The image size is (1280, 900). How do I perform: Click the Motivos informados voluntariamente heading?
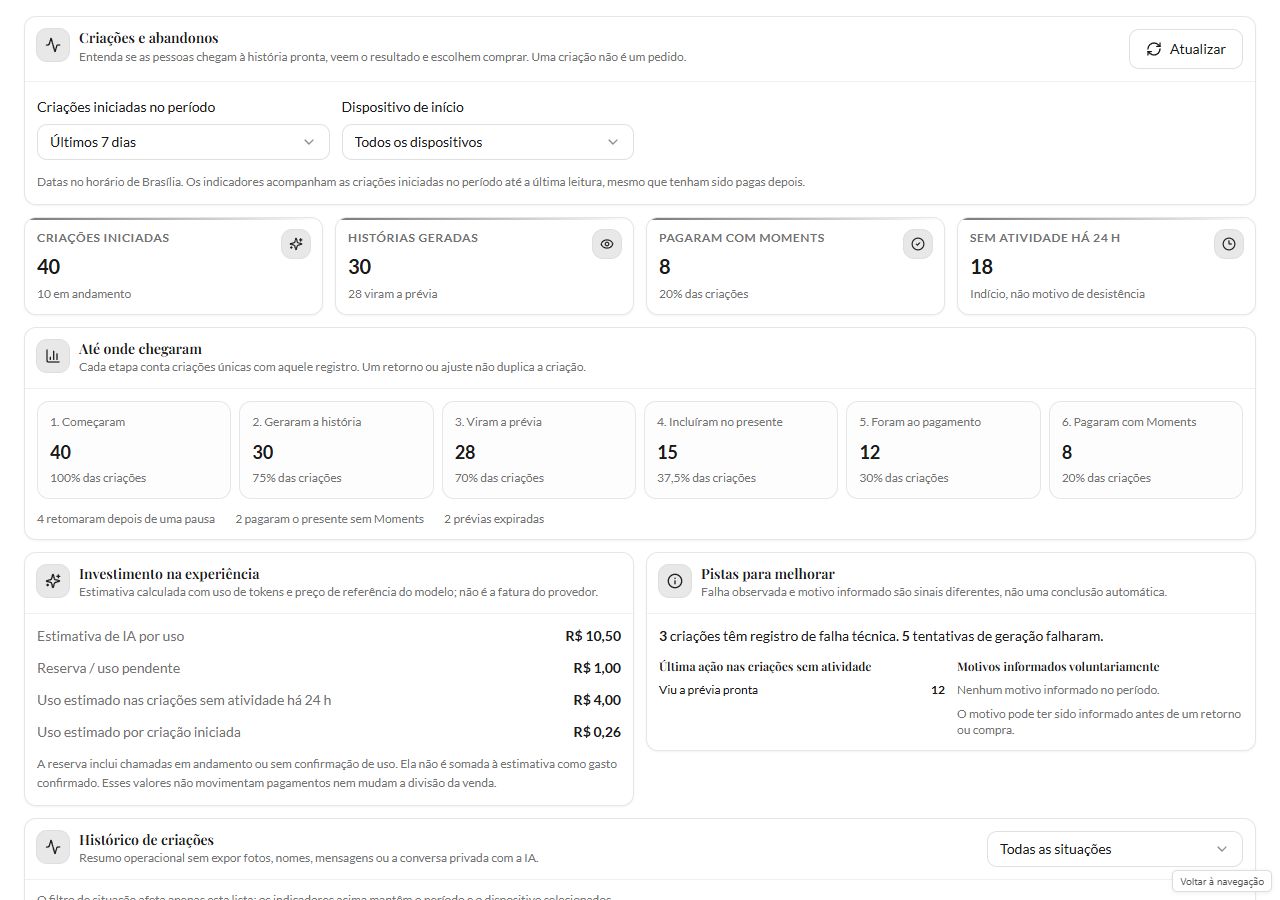tap(1058, 666)
